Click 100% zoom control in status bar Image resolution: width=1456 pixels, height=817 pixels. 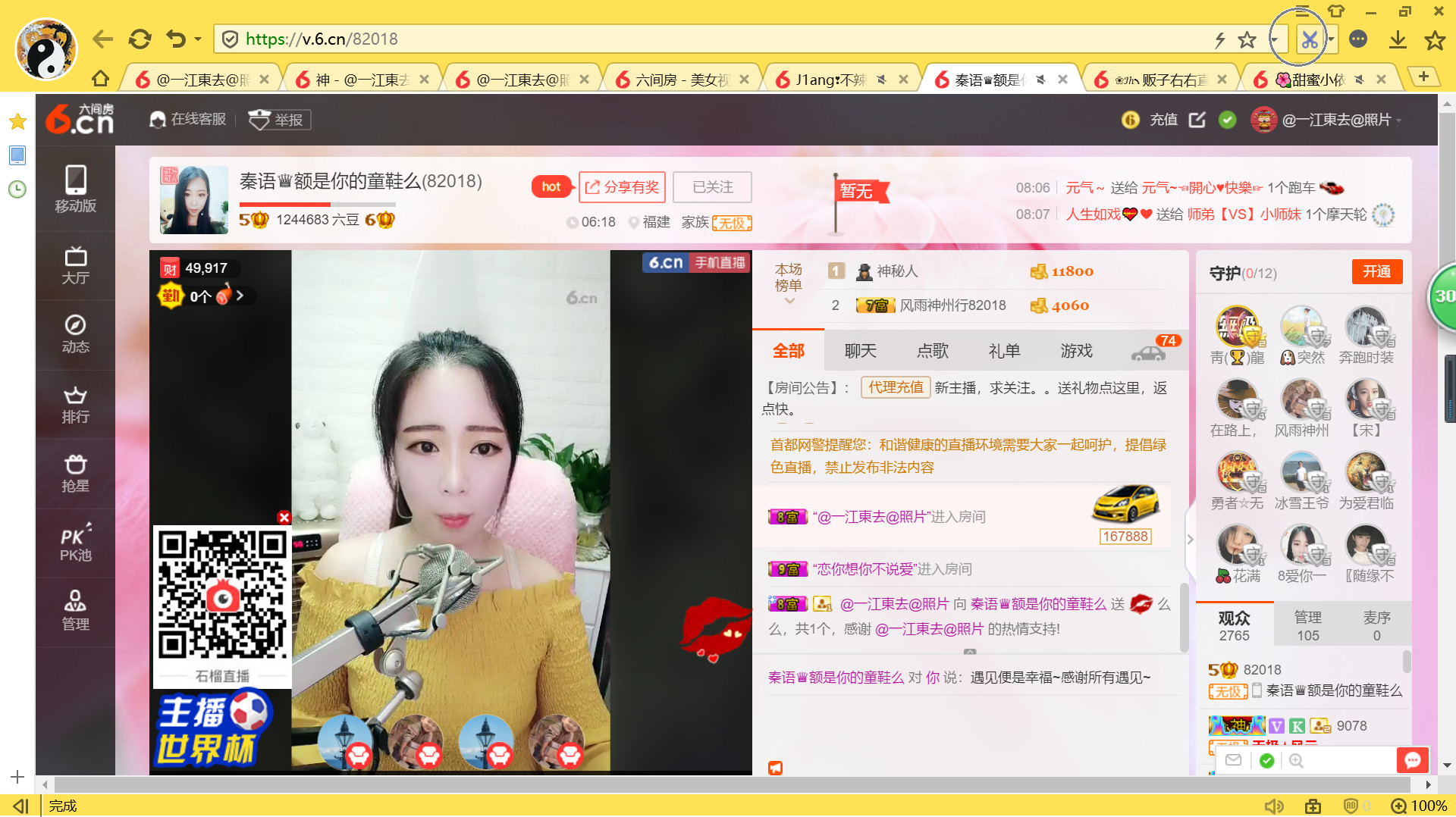click(x=1418, y=806)
